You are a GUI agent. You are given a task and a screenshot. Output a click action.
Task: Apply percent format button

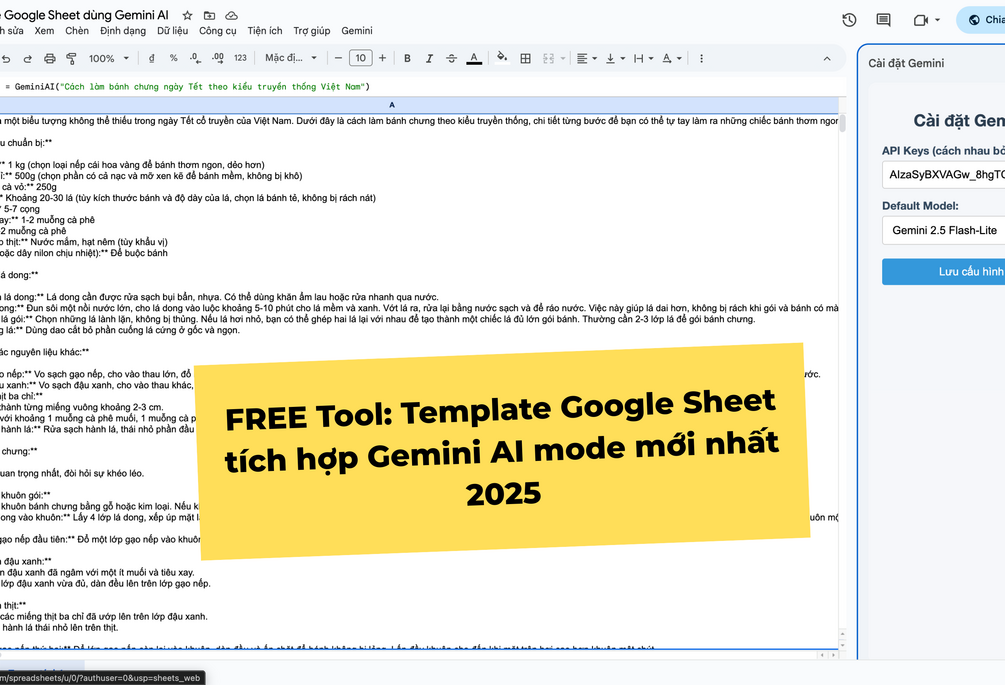pos(174,58)
